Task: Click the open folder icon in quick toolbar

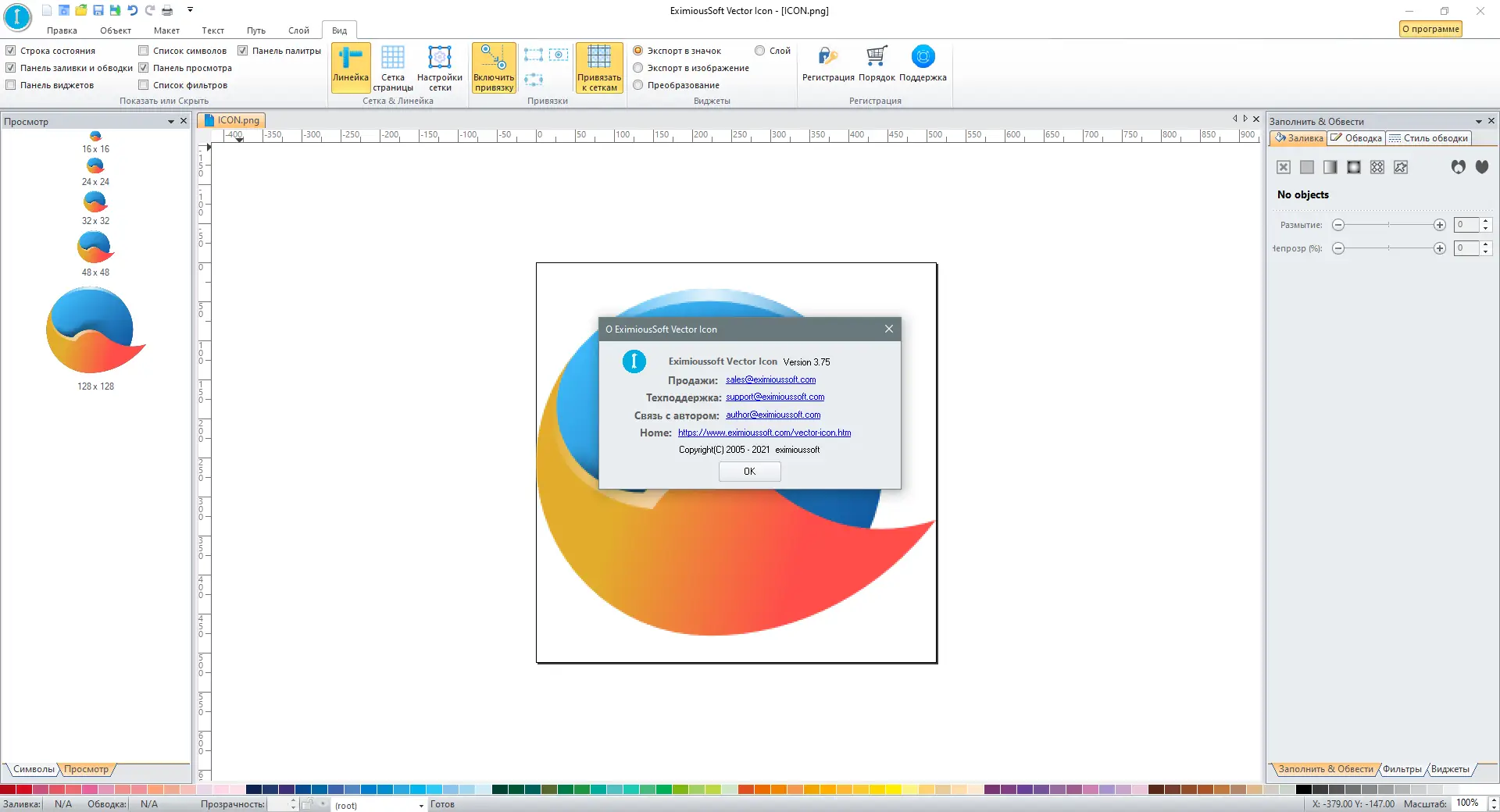Action: 81,10
